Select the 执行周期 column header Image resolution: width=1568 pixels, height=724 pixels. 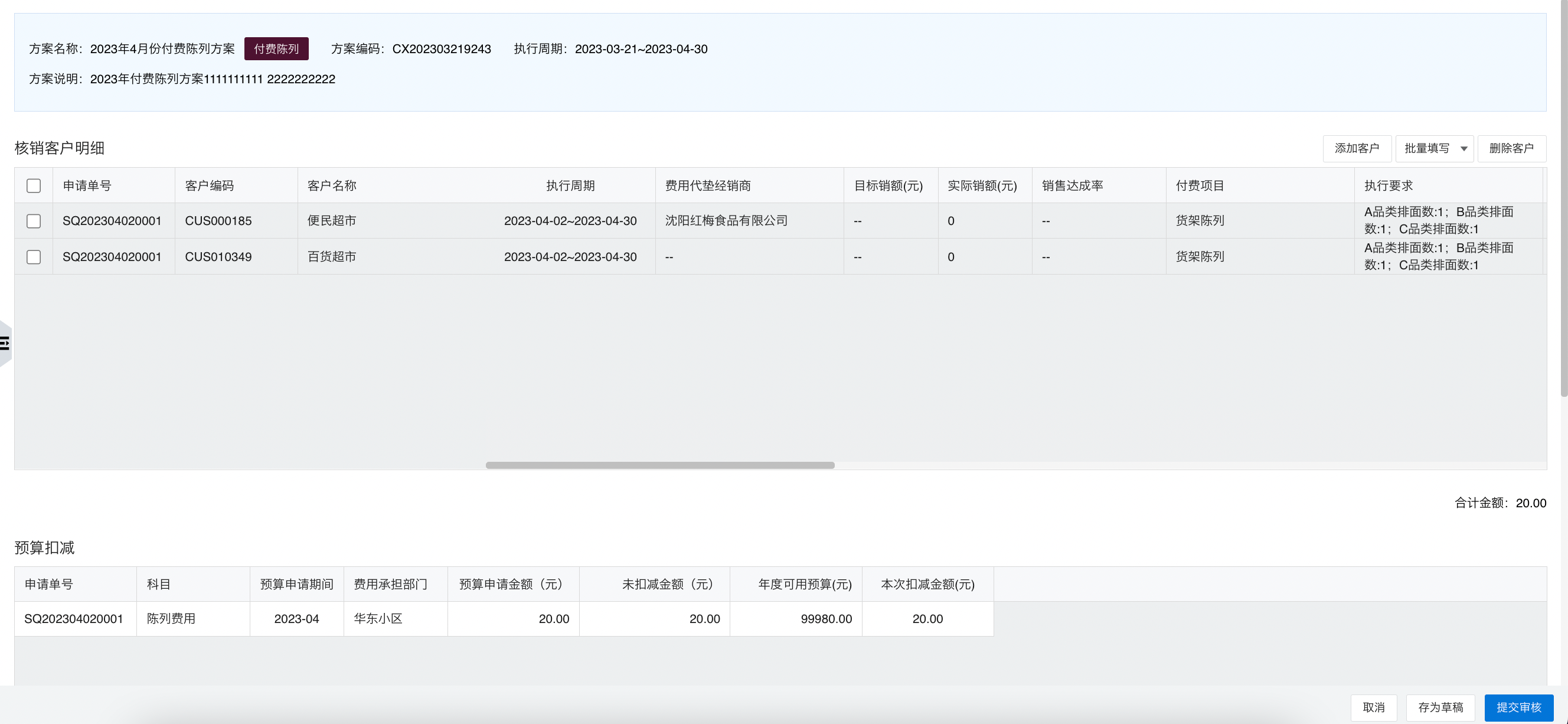click(x=570, y=185)
